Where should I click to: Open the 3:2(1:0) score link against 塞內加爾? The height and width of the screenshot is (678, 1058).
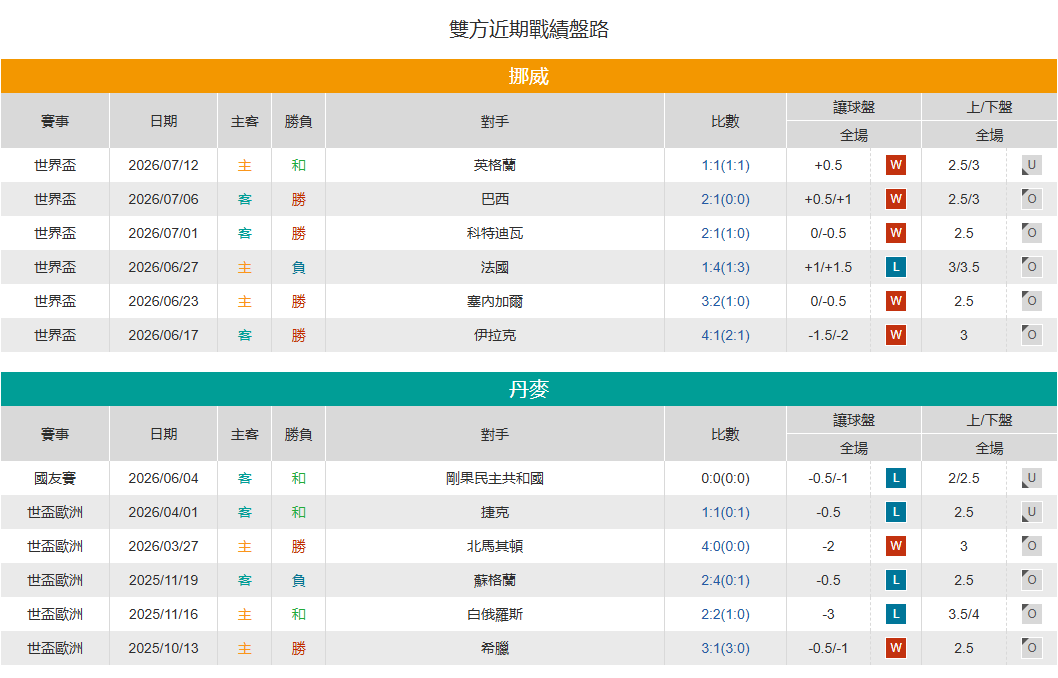click(x=725, y=301)
